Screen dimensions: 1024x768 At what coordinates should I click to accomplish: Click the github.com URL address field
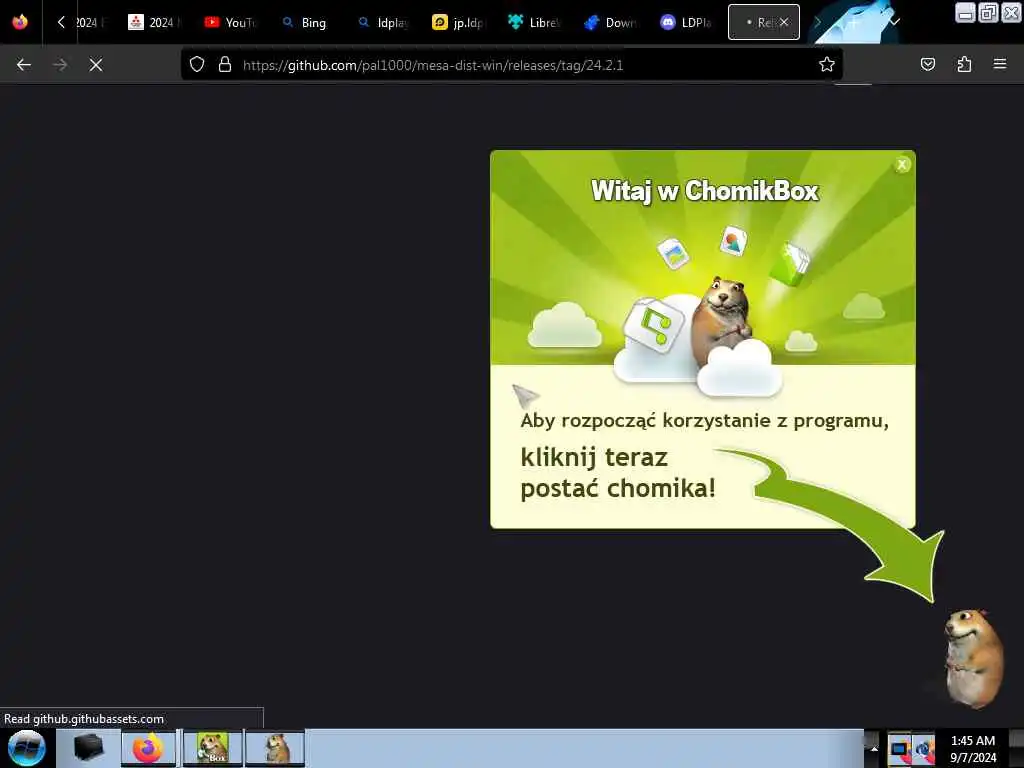[511, 65]
